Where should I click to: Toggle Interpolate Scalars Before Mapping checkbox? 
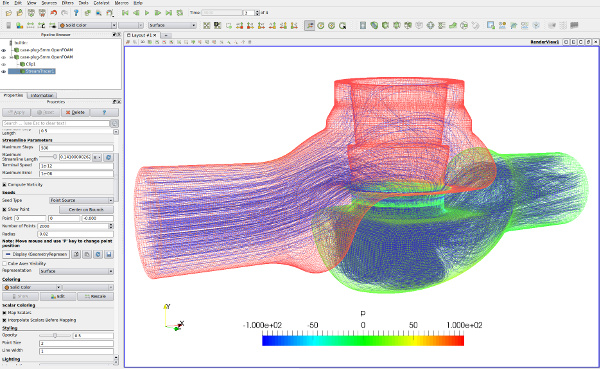(5, 320)
